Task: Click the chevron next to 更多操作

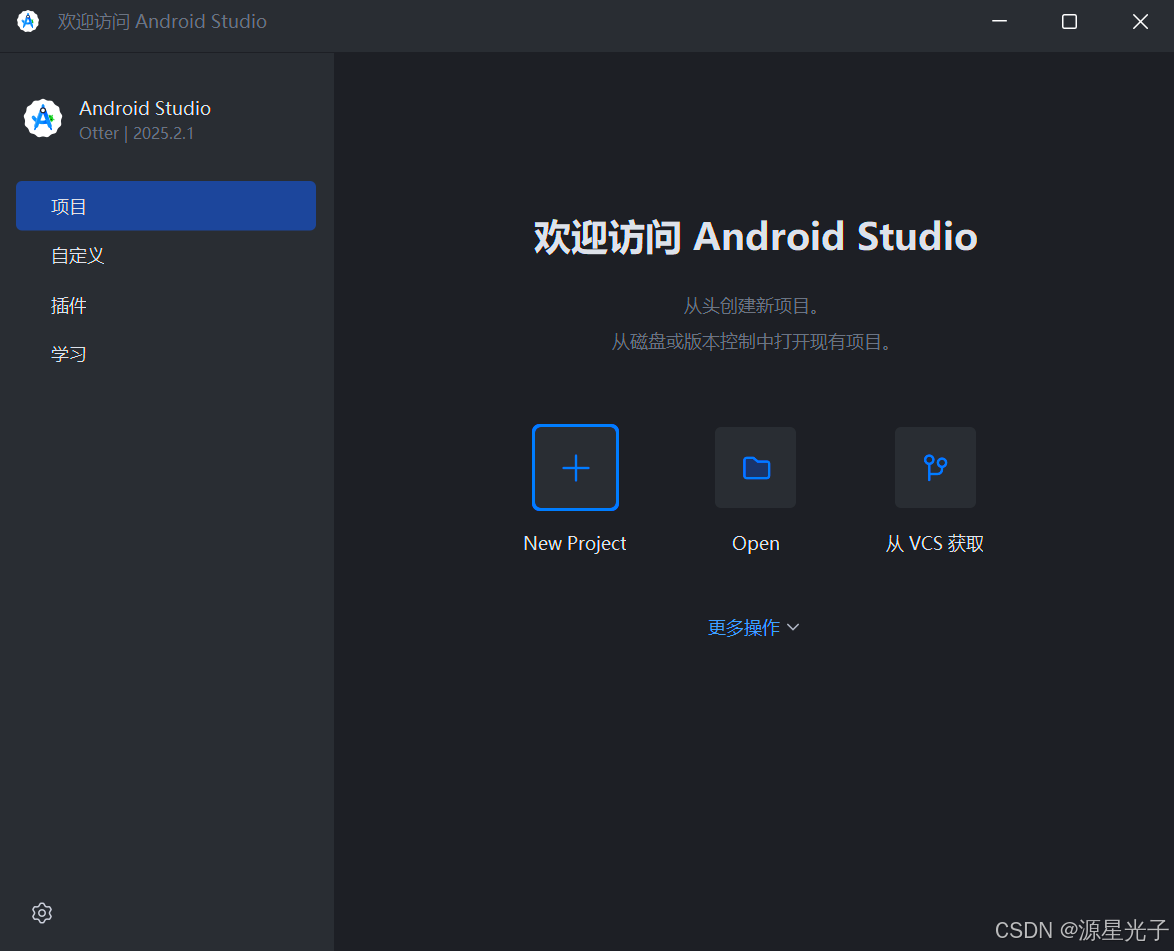Action: tap(793, 627)
